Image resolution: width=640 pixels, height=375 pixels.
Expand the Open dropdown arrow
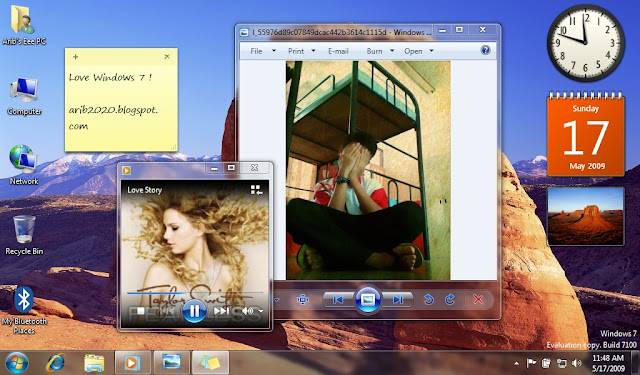(x=431, y=51)
